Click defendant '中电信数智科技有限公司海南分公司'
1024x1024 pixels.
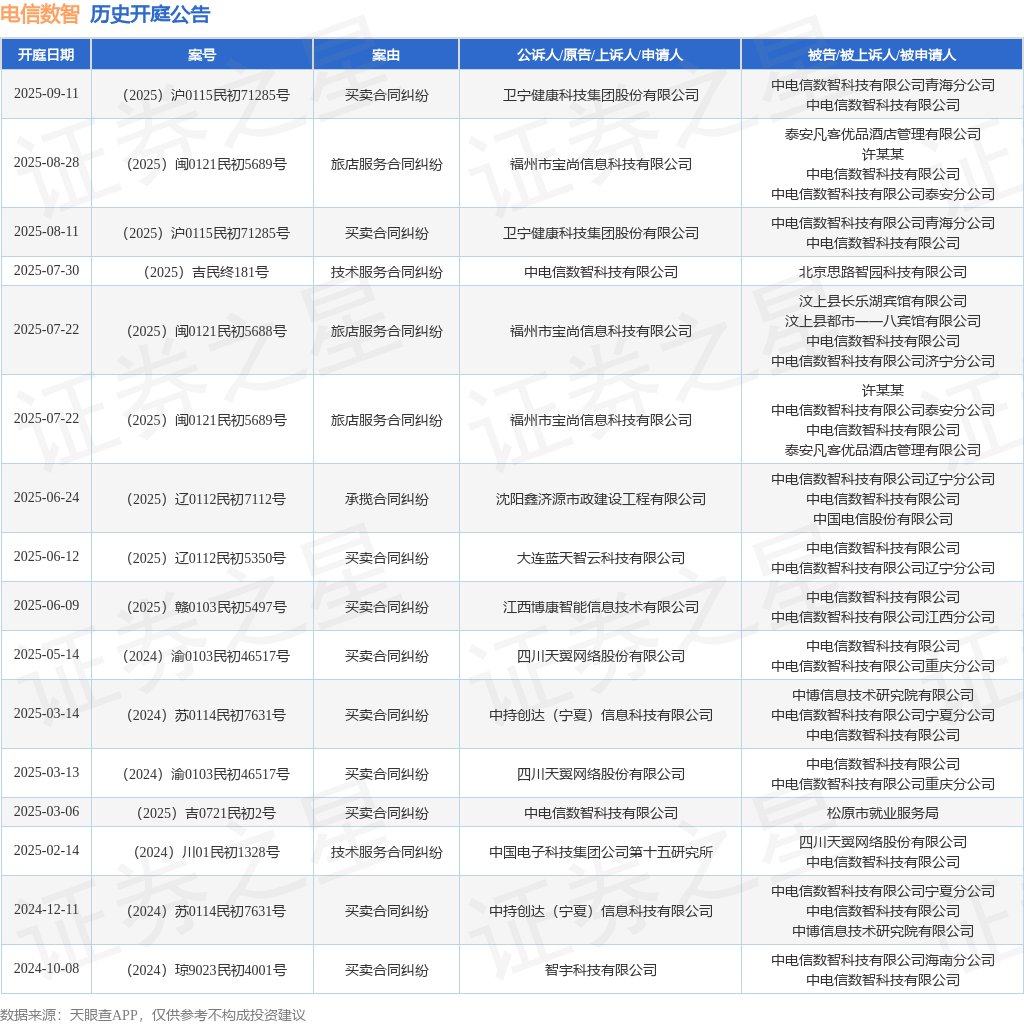(883, 959)
